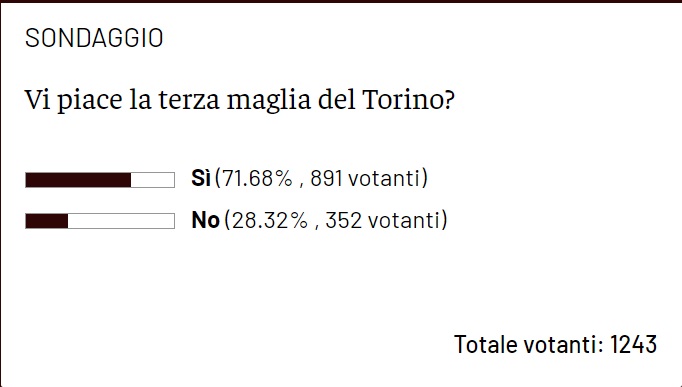
Task: Click the word terza in question
Action: pyautogui.click(x=189, y=100)
